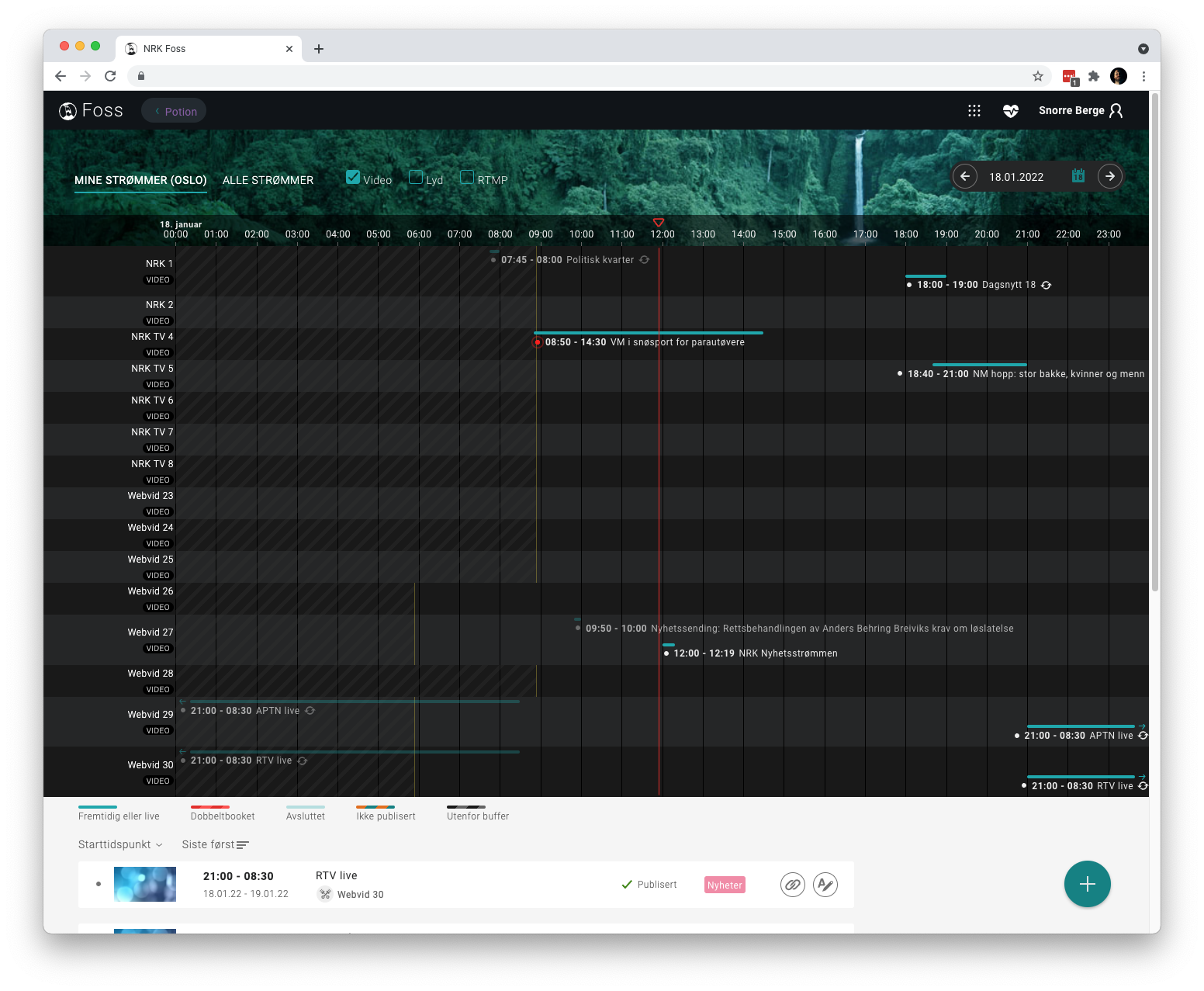Select the Webvid 30 channel label
This screenshot has width=1204, height=991.
tap(150, 765)
